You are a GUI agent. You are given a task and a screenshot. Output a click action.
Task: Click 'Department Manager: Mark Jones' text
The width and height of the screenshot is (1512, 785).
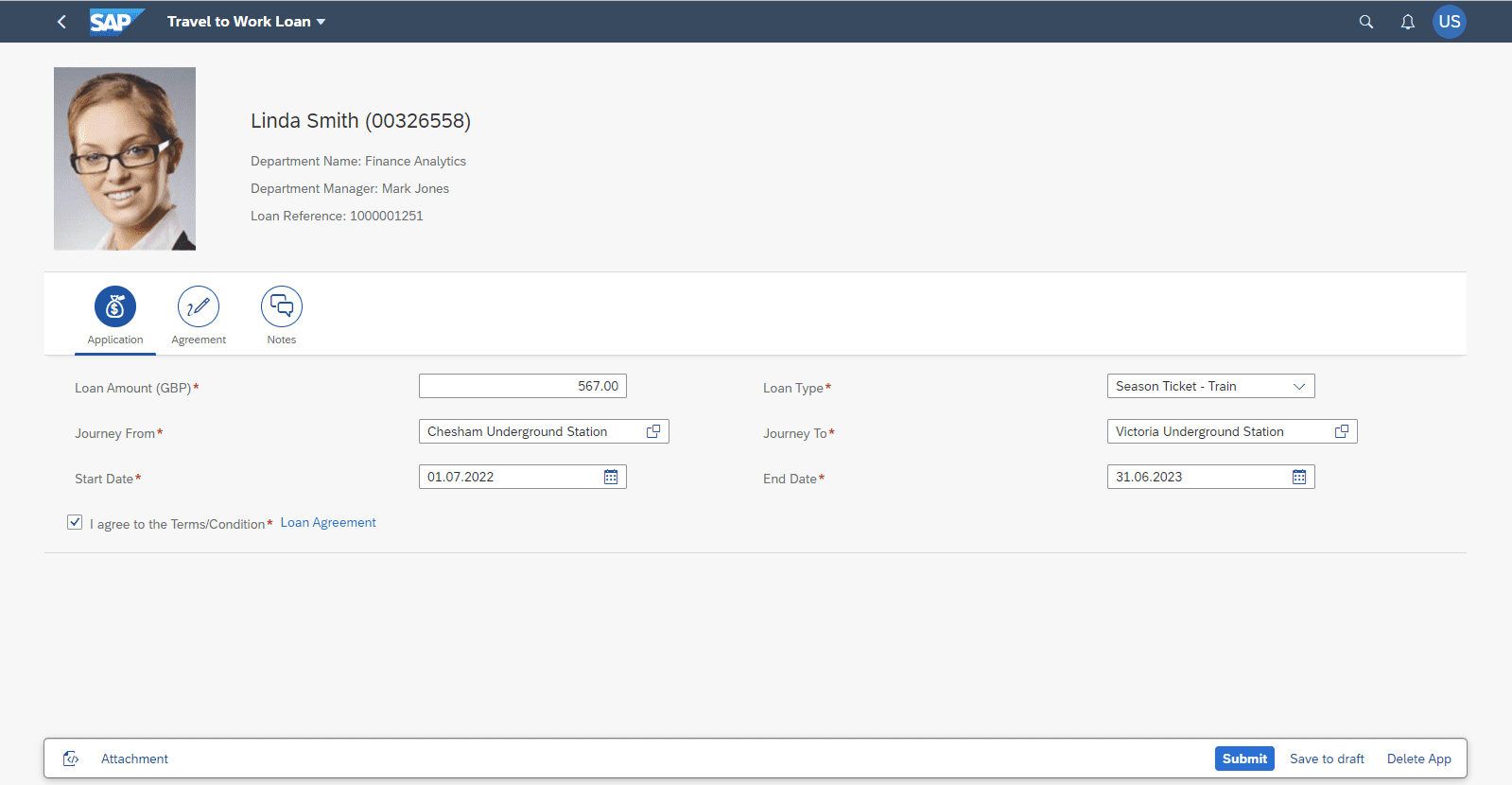[x=350, y=188]
